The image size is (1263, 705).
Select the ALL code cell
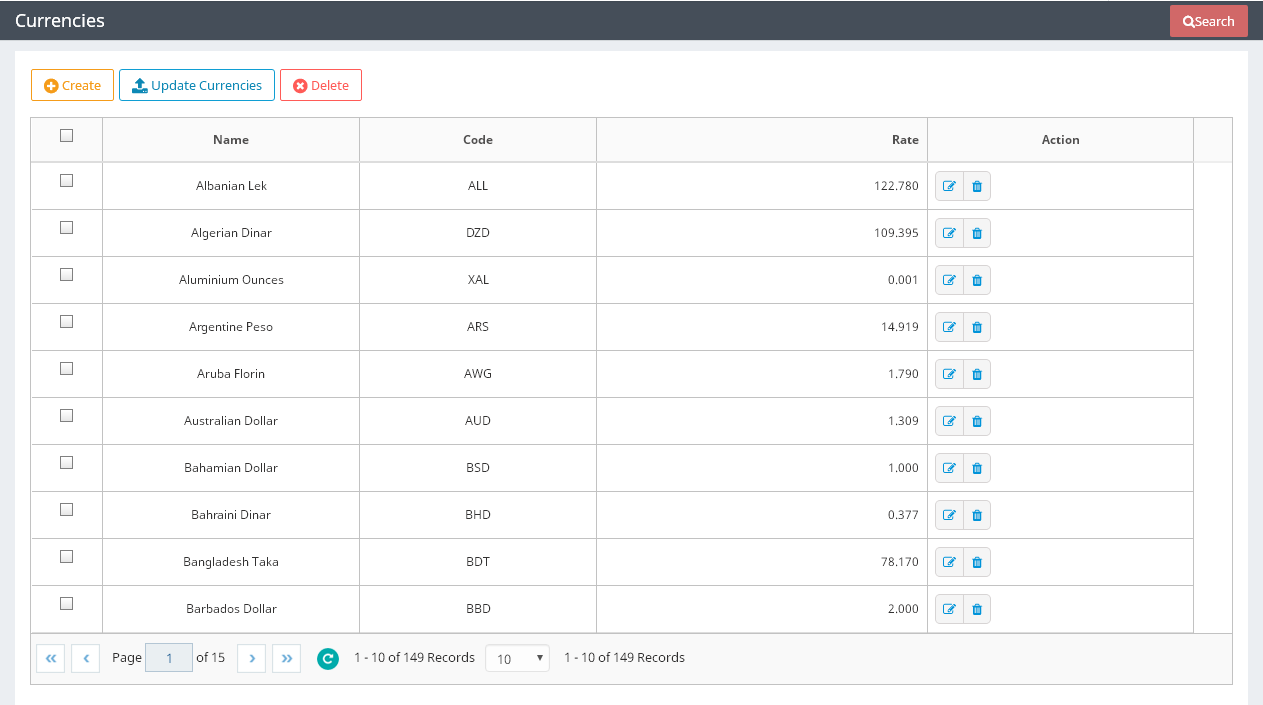pos(478,186)
